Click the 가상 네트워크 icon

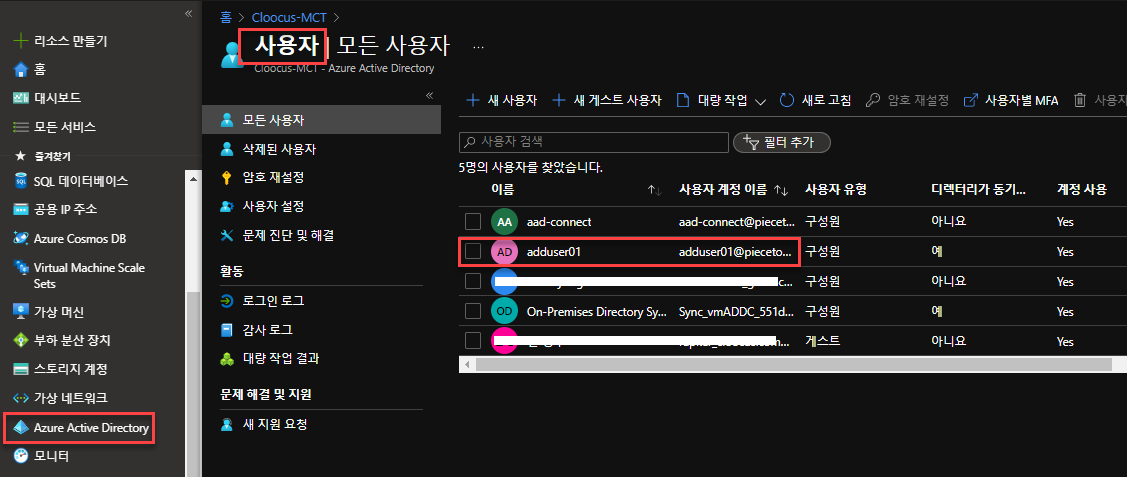point(21,398)
